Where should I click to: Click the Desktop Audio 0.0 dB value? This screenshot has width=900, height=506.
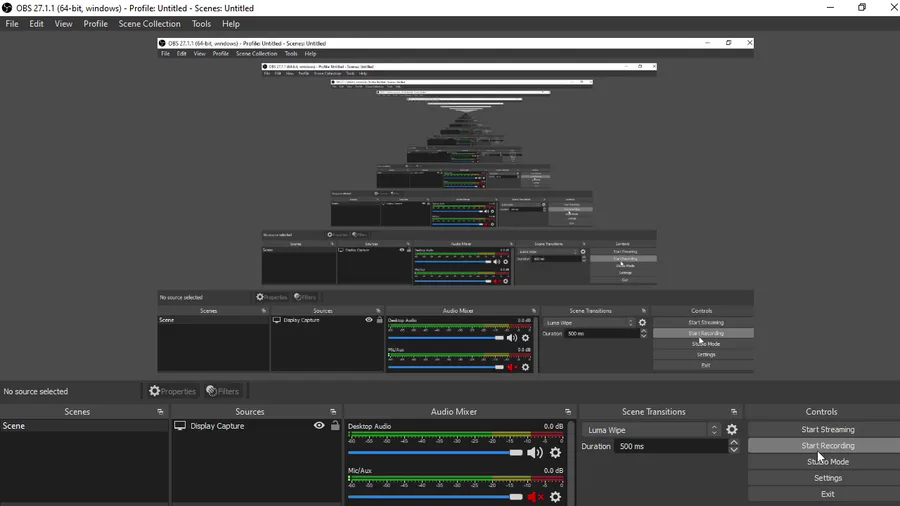point(553,426)
